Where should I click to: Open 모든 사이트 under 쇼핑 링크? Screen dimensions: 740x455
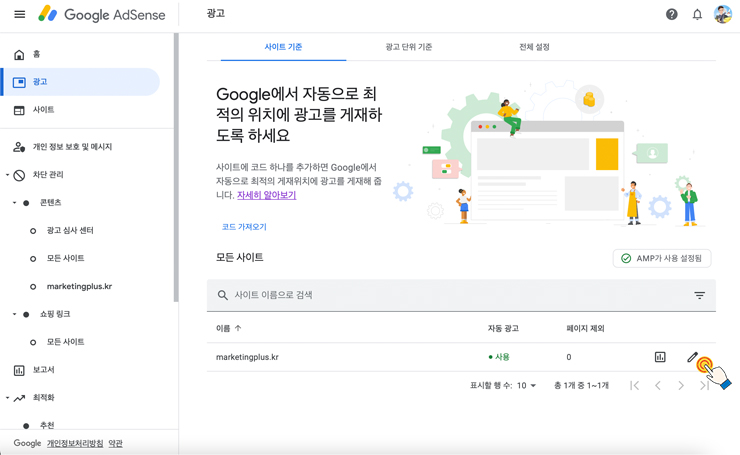[65, 342]
